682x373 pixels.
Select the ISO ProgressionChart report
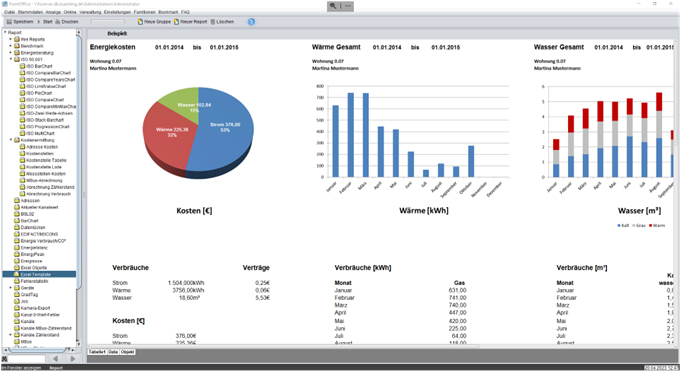pyautogui.click(x=44, y=127)
